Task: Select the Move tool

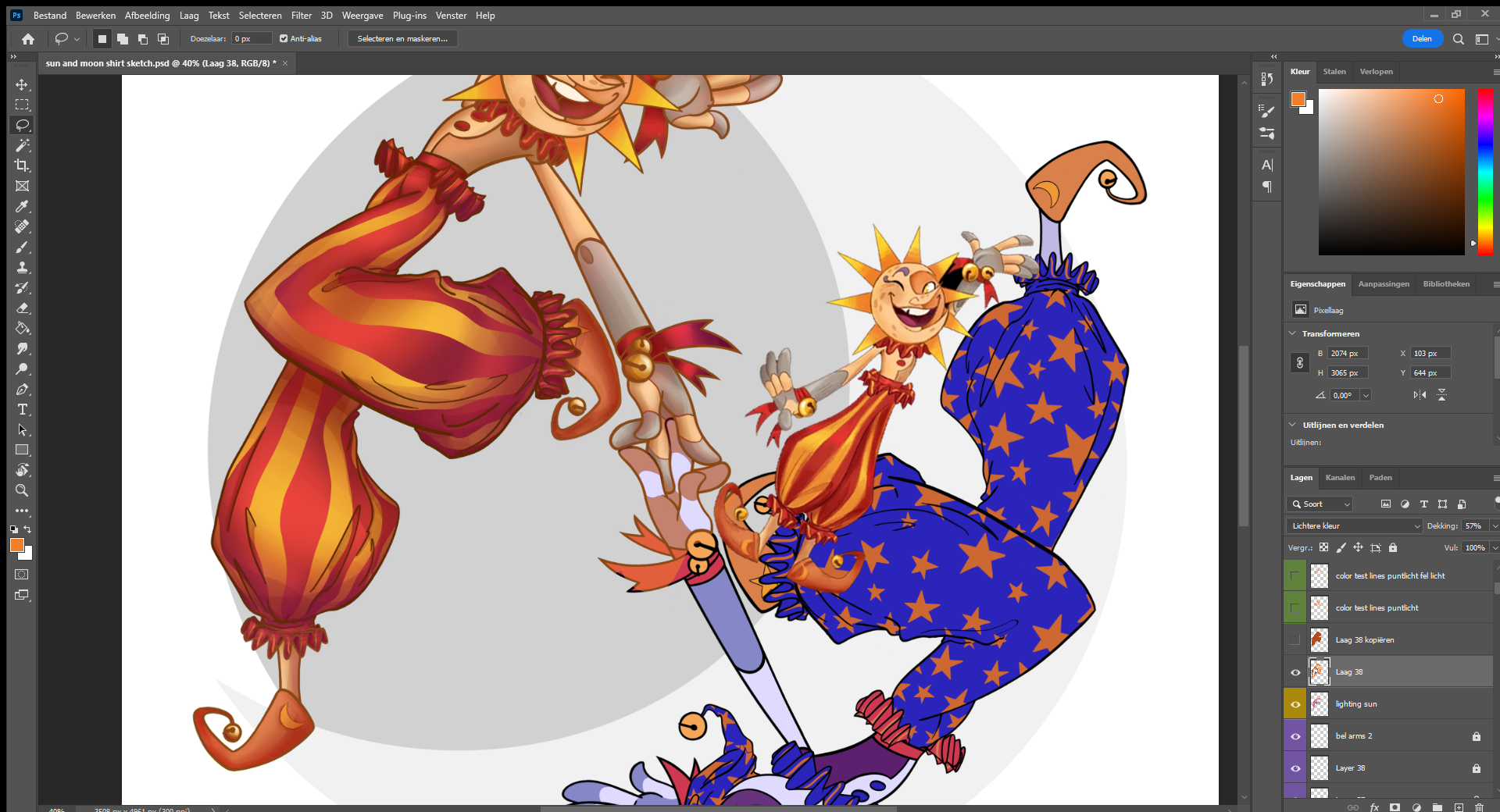Action: [22, 84]
